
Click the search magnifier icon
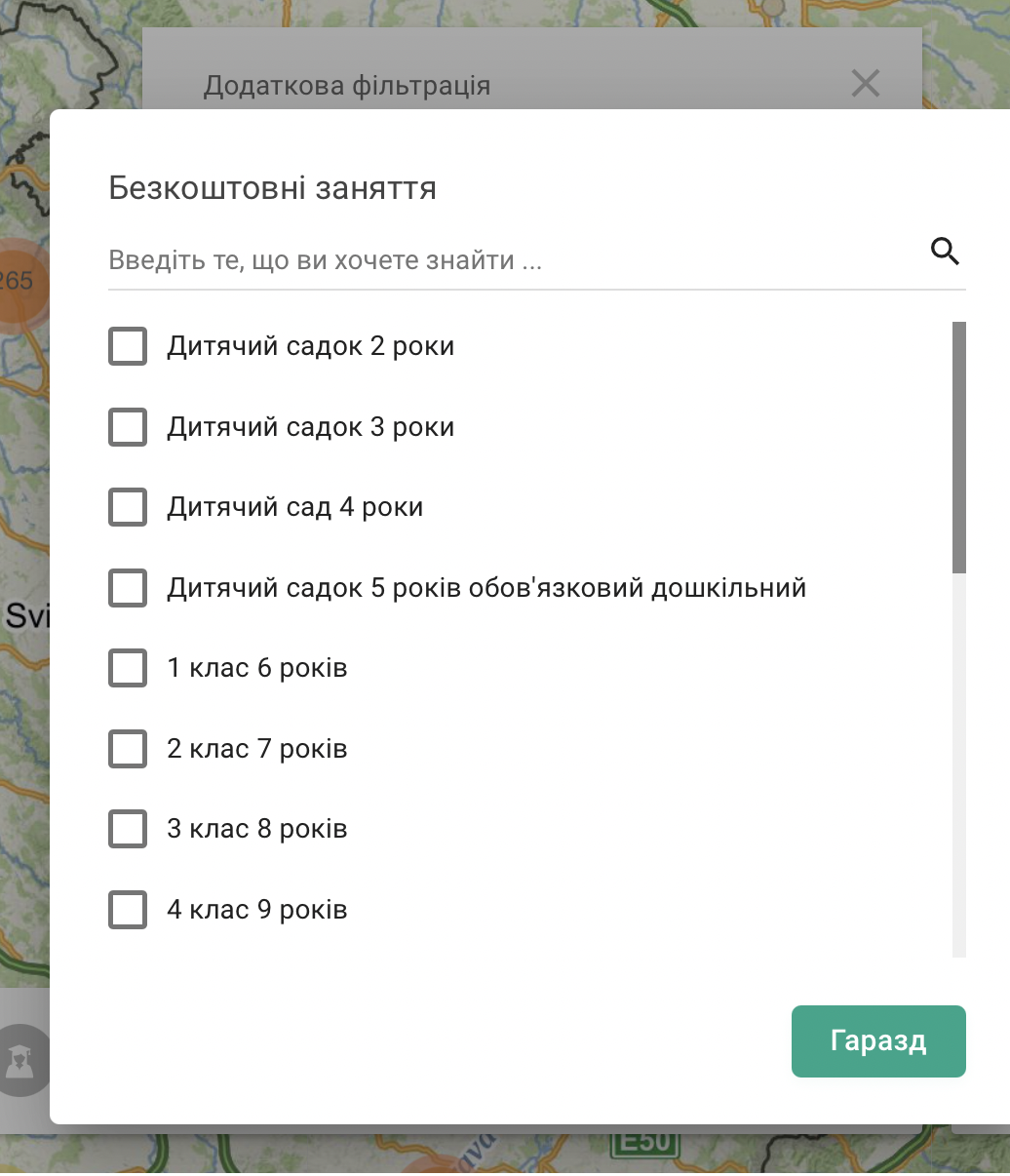945,252
